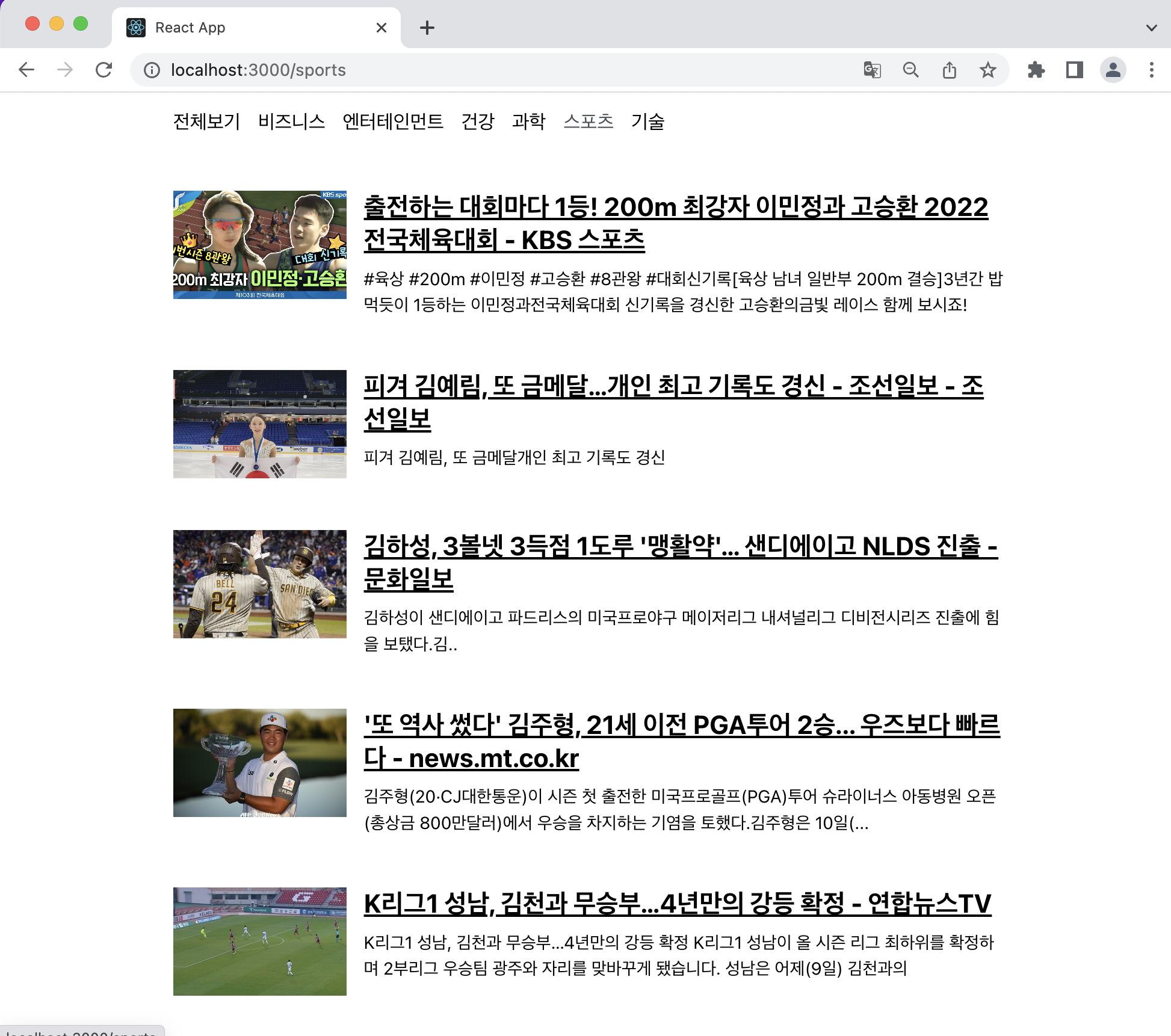
Task: Reload the page using the refresh icon
Action: coord(105,70)
